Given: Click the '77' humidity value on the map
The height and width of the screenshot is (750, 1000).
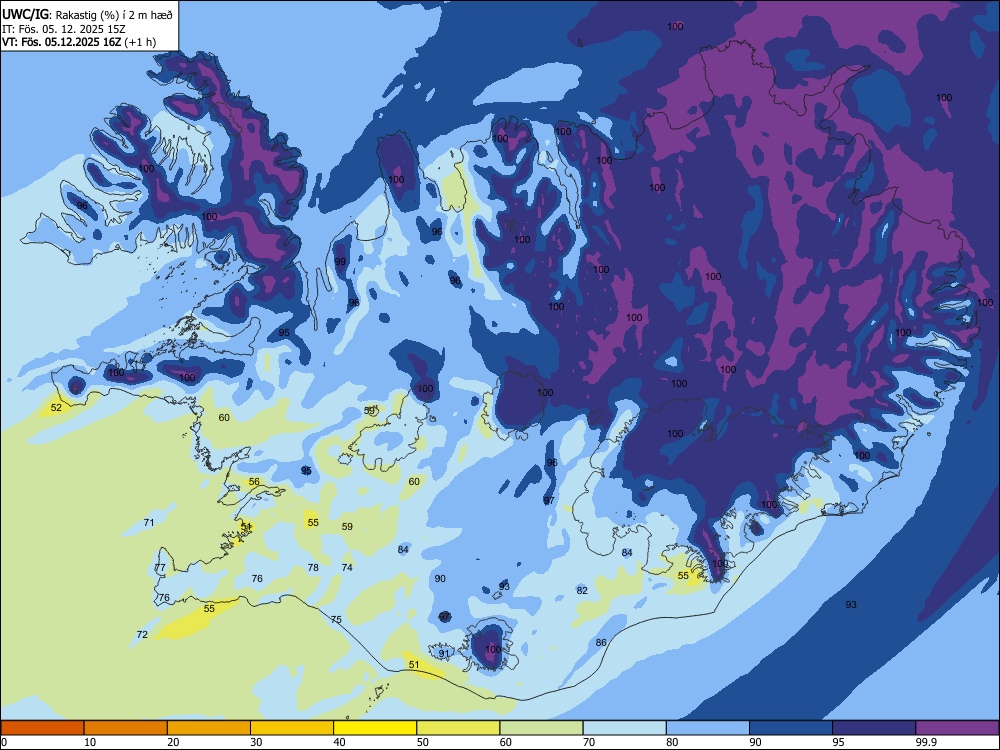Looking at the screenshot, I should click(x=159, y=568).
